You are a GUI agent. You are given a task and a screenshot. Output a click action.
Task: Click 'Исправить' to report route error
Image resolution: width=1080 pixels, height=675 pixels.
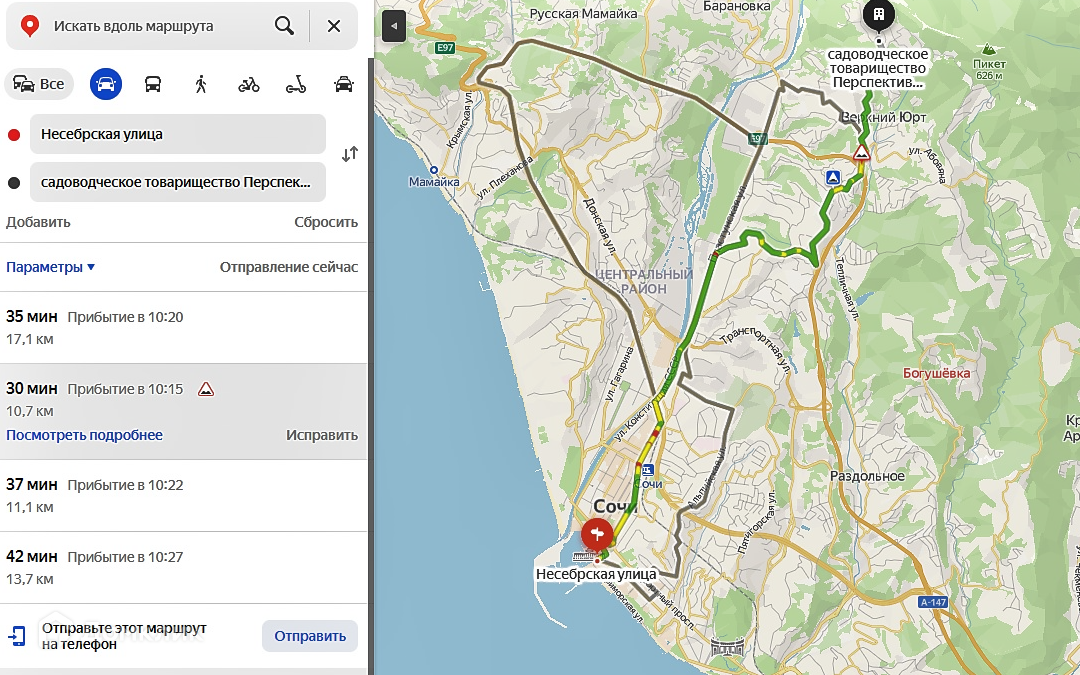point(322,435)
